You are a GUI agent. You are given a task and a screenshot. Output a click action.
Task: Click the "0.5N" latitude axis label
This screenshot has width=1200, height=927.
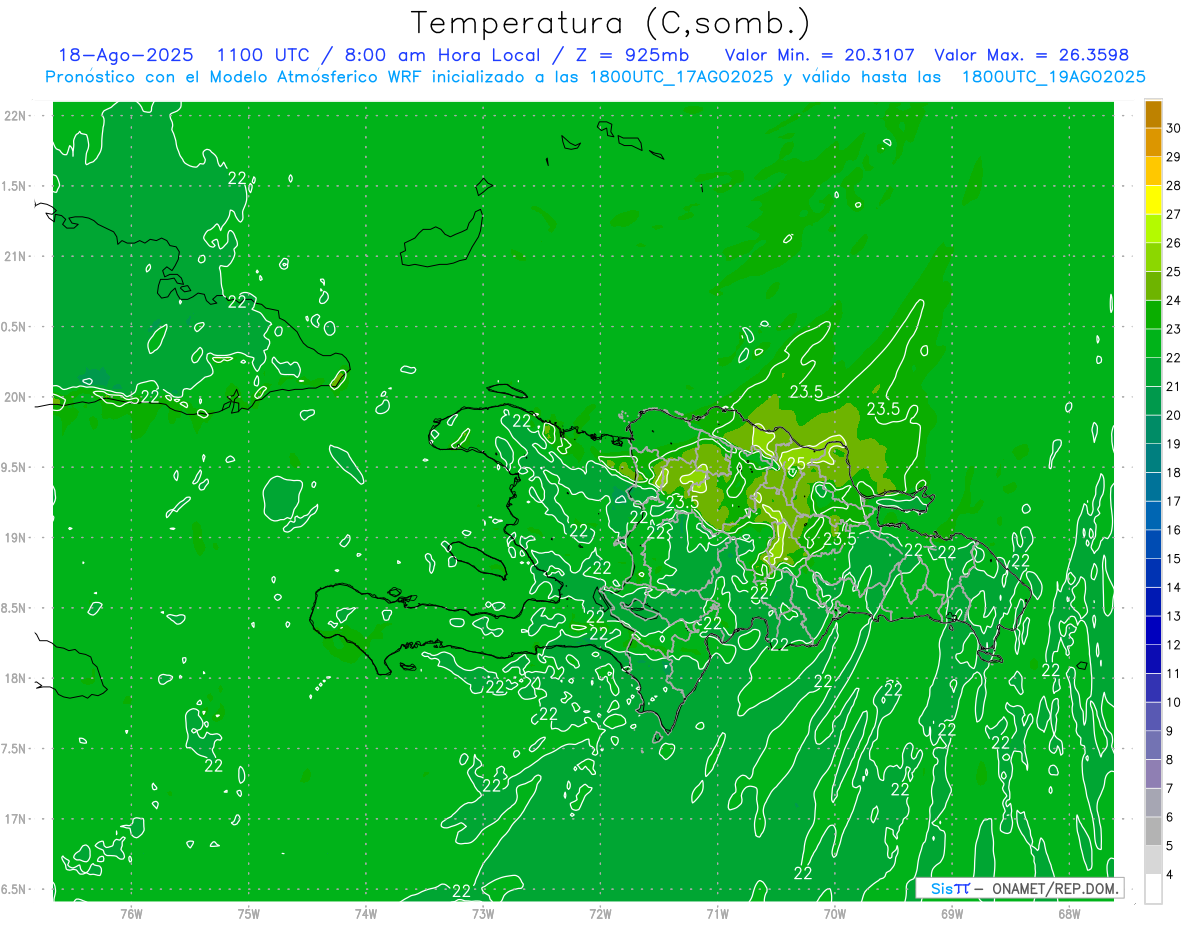(x=15, y=327)
